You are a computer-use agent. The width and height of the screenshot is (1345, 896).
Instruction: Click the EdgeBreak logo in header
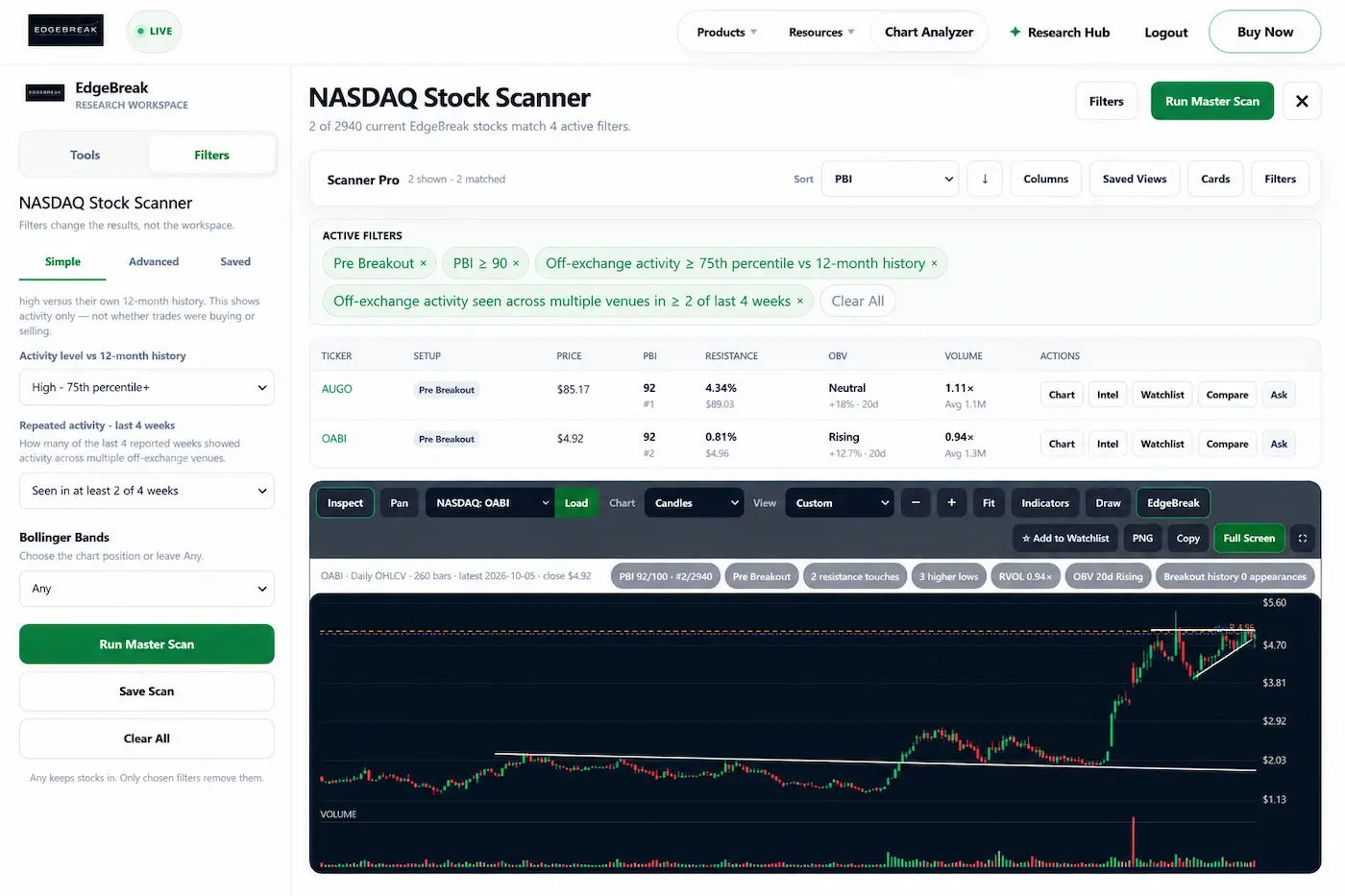coord(65,31)
